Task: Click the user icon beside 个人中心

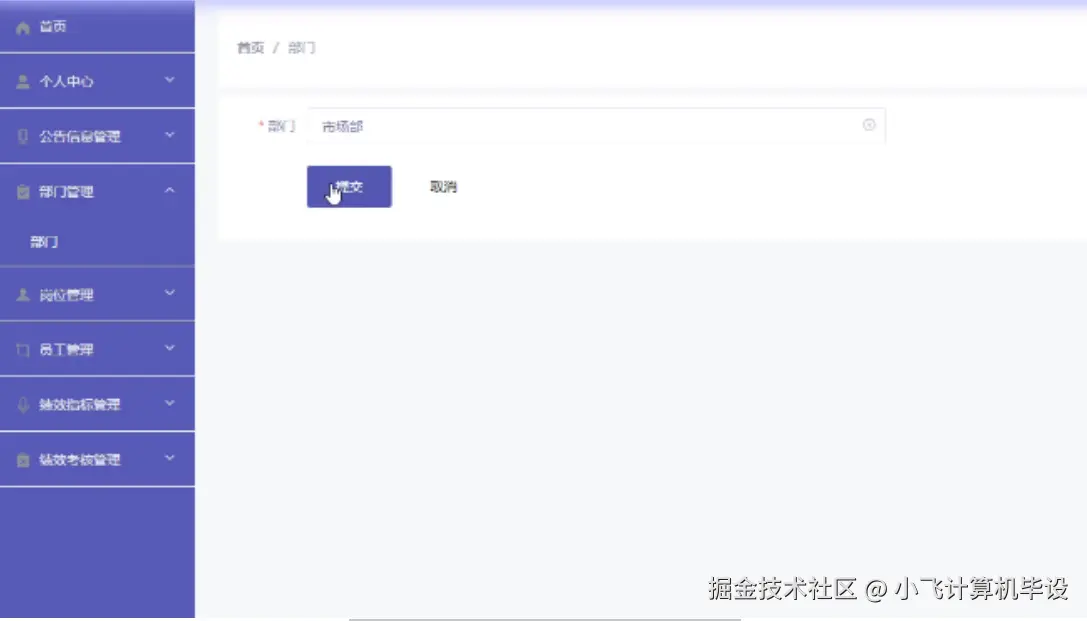Action: pos(23,82)
